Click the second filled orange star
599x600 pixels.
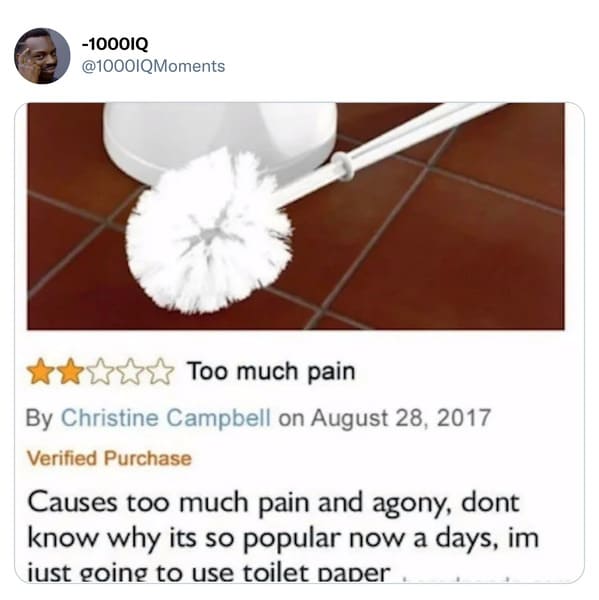point(70,372)
